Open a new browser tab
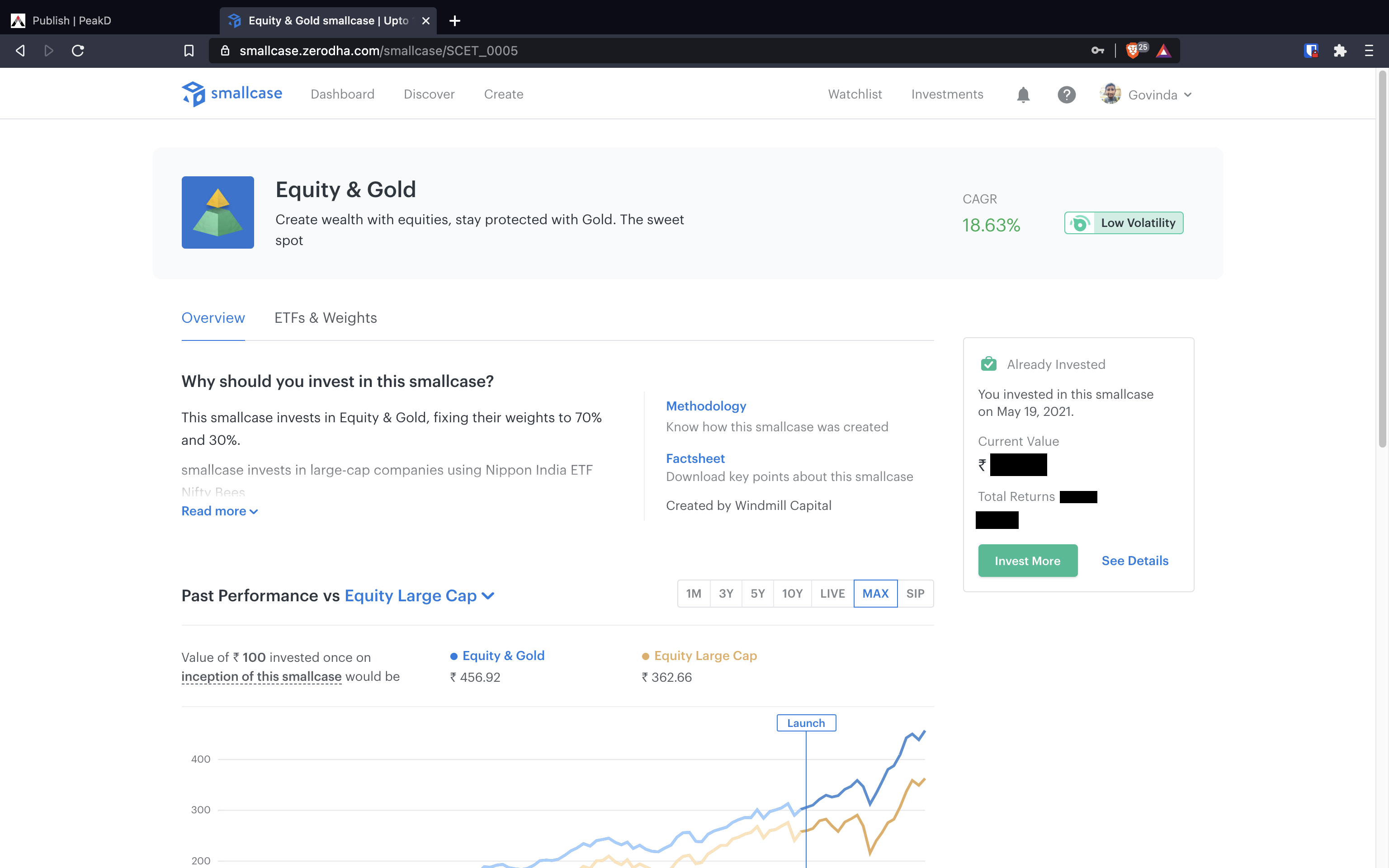 tap(454, 21)
